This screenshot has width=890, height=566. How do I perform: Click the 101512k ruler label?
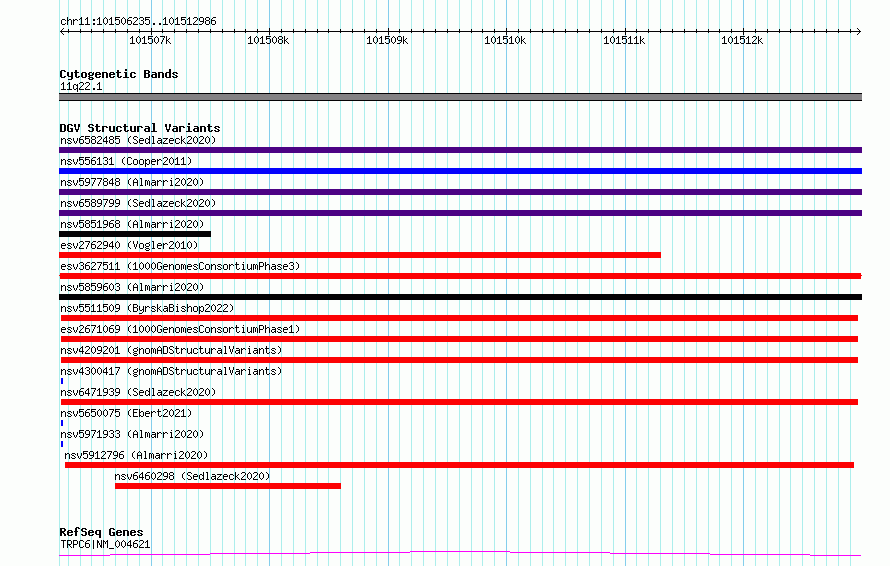coord(742,40)
